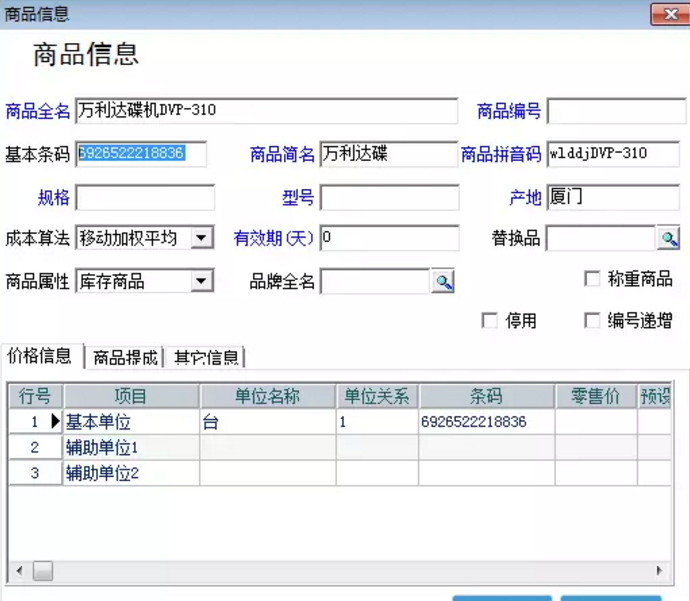The image size is (690, 601).
Task: Open the 商品属性 dropdown arrow
Action: pos(202,281)
